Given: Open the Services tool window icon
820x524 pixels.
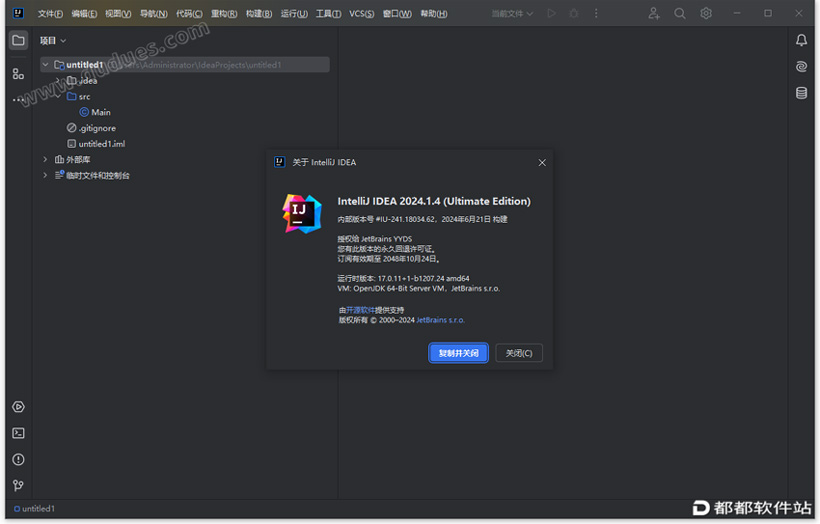Looking at the screenshot, I should pyautogui.click(x=18, y=407).
